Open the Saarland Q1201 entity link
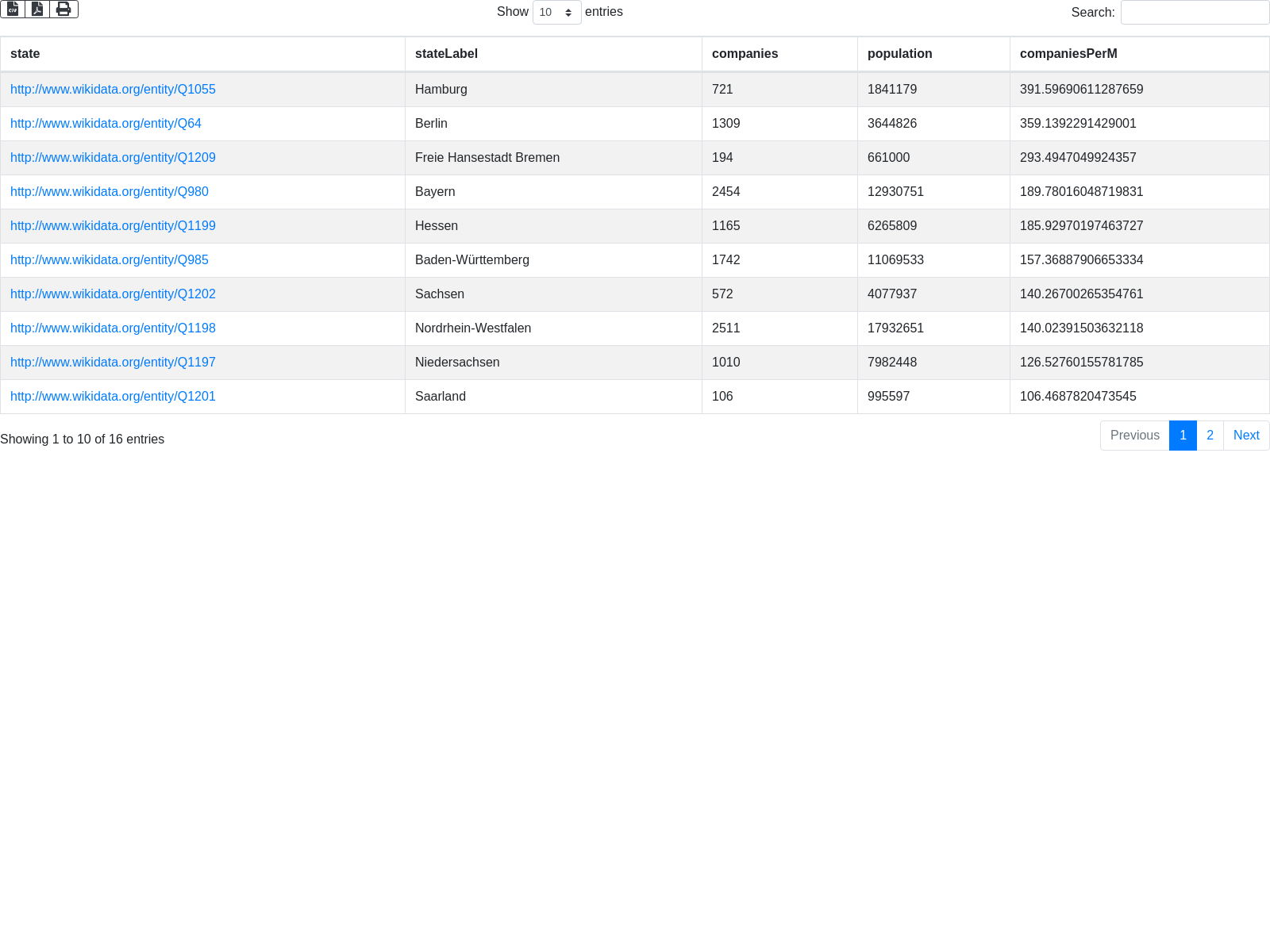This screenshot has height=952, width=1270. click(113, 397)
